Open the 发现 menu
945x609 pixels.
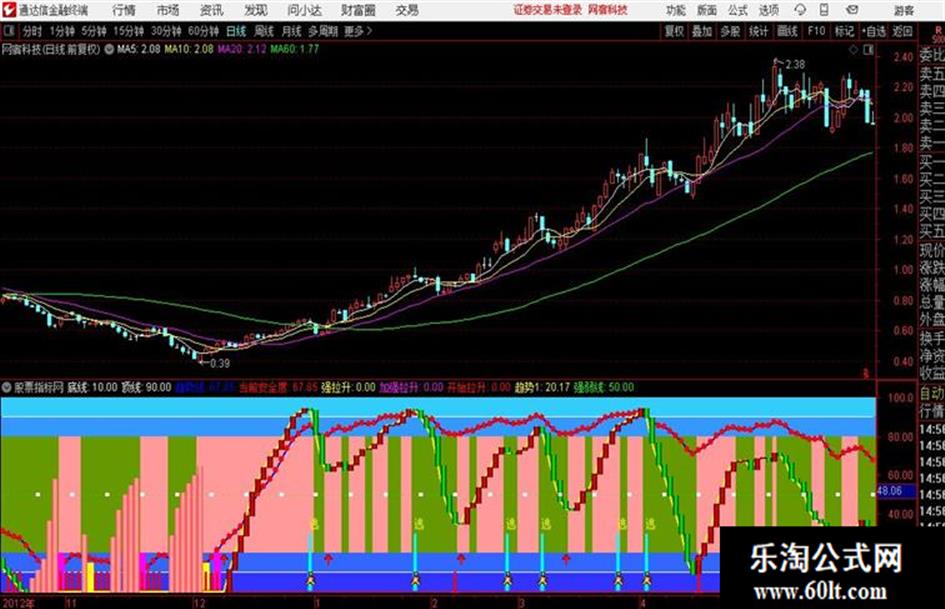(256, 10)
